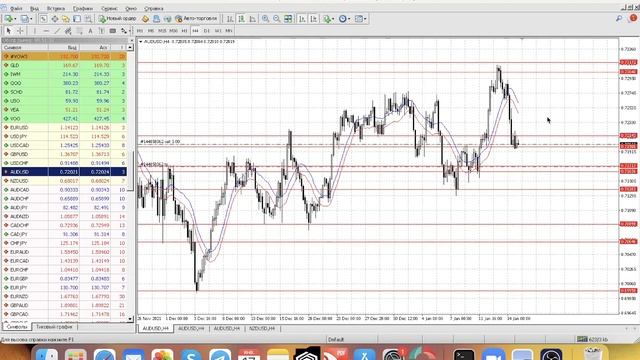Image resolution: width=640 pixels, height=360 pixels.
Task: Open the Strategy Tester toolbar icon
Action: [88, 19]
